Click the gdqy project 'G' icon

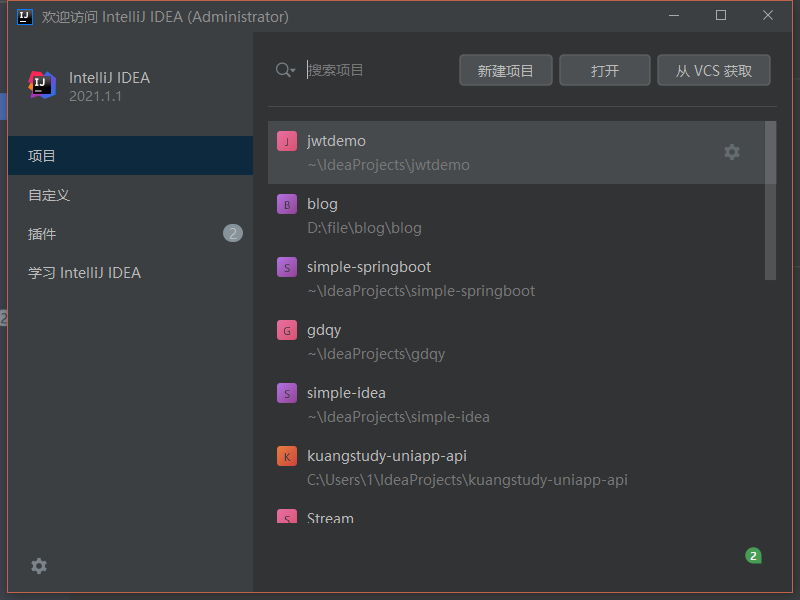[x=287, y=330]
